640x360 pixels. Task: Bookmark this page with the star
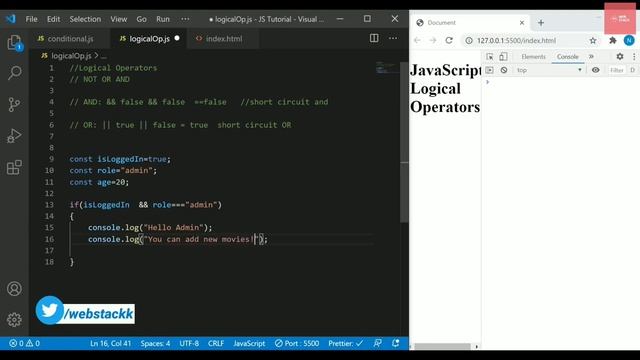(593, 40)
